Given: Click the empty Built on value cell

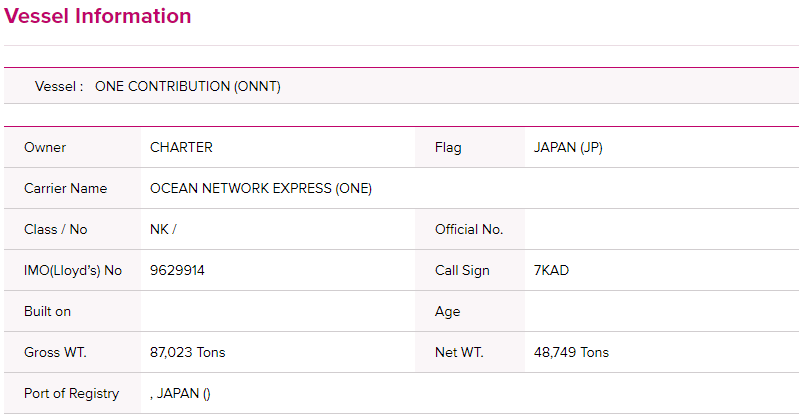Looking at the screenshot, I should [278, 312].
